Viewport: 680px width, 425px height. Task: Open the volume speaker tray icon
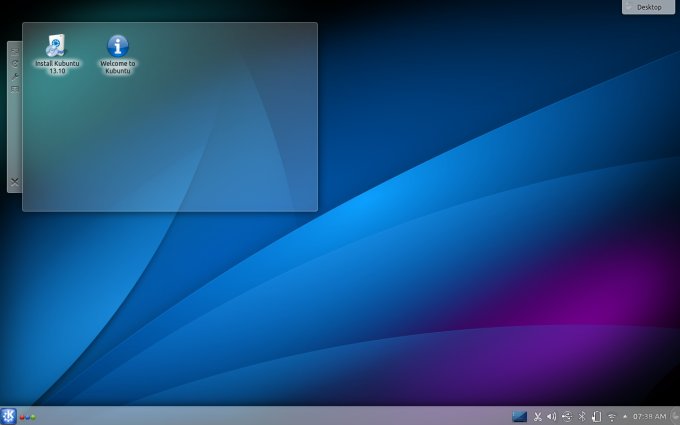click(x=552, y=417)
